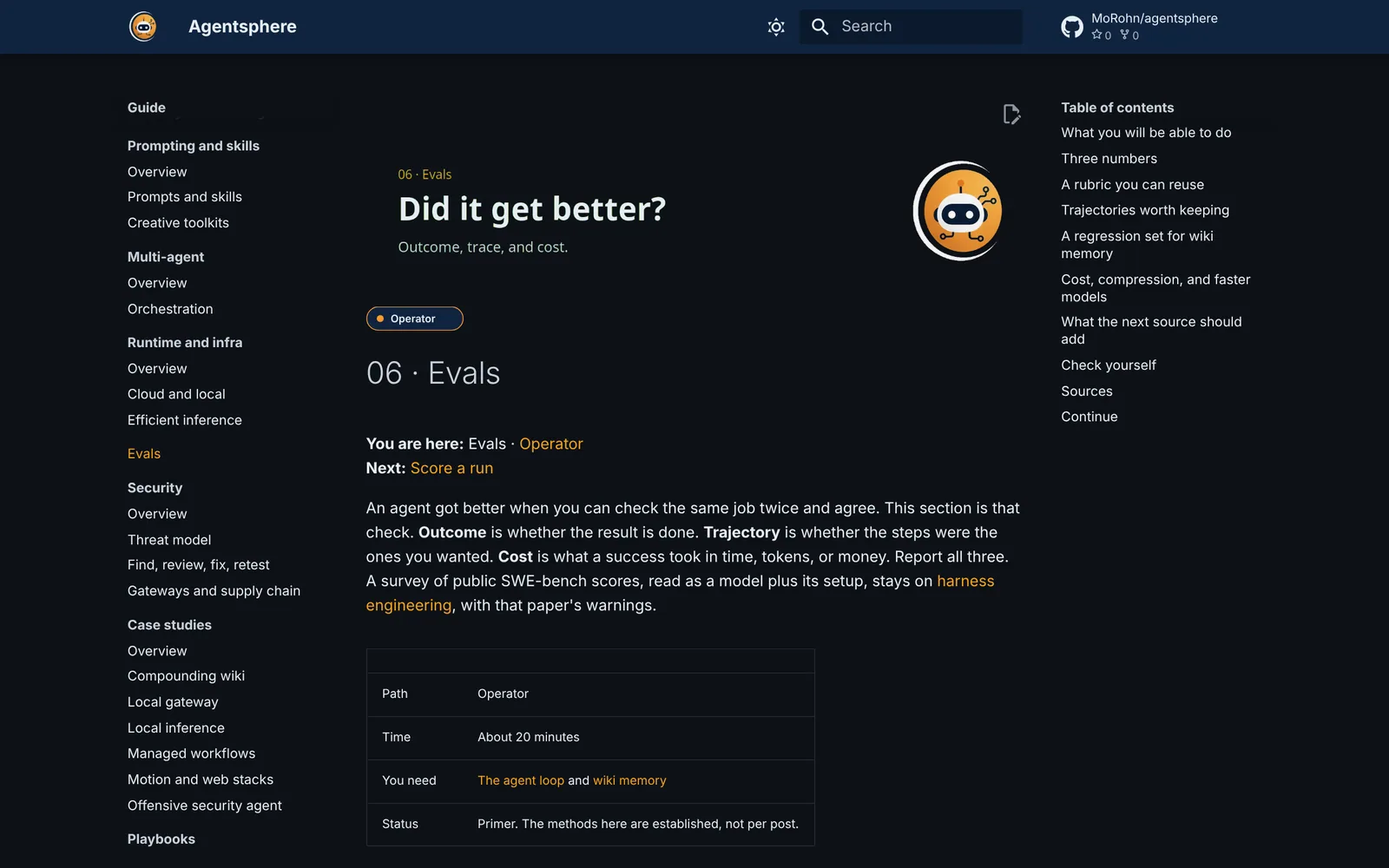Click the Agentsphere robot logo in header
Screen dimensions: 1389x868
(143, 27)
